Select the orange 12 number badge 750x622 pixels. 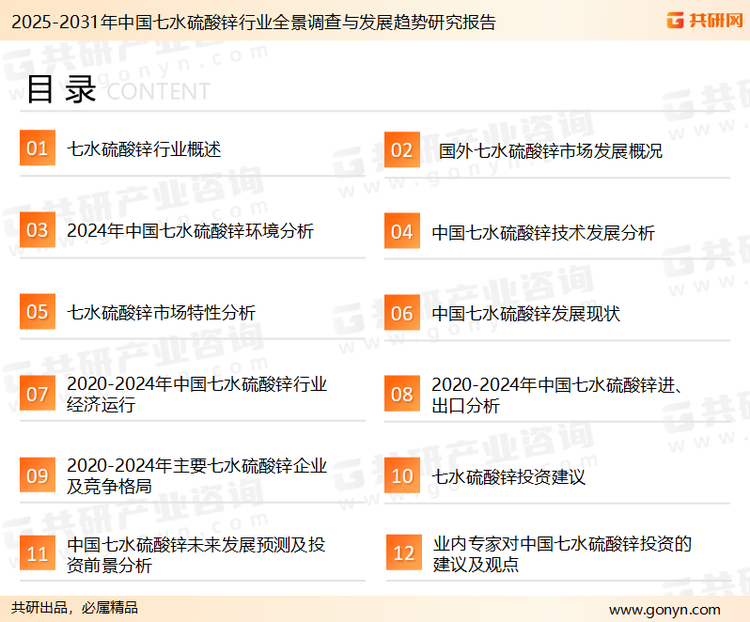(404, 553)
